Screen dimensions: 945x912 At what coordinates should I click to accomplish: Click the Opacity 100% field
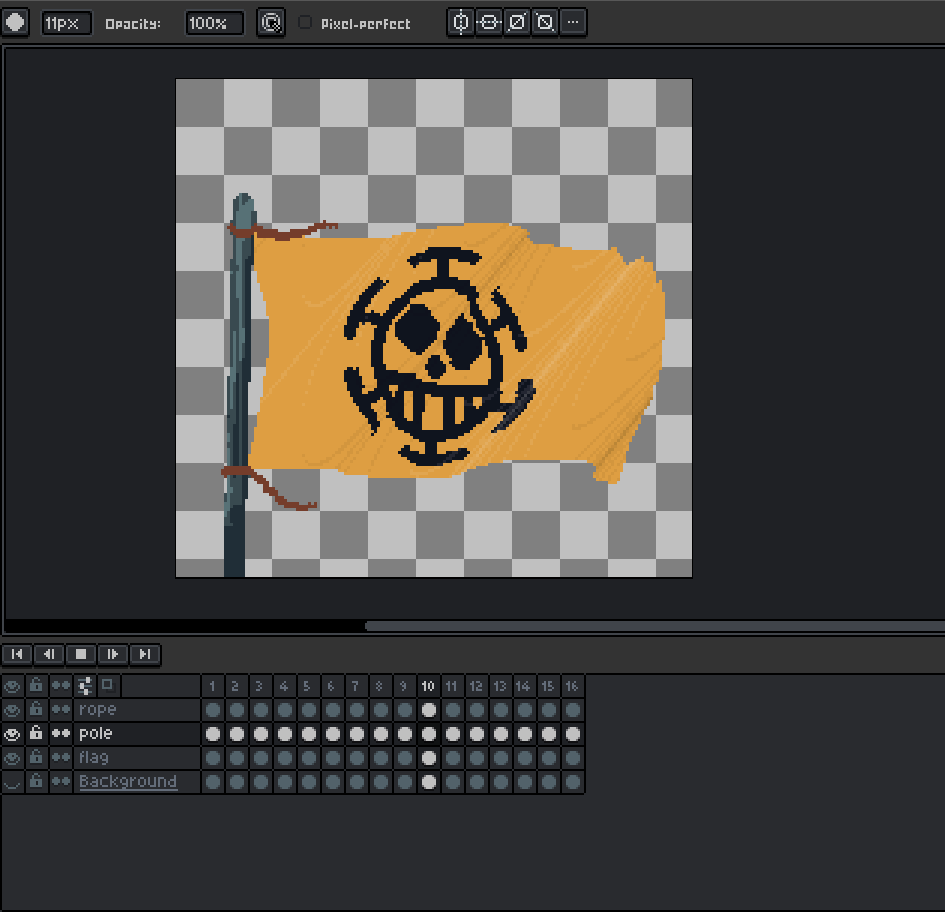coord(215,24)
